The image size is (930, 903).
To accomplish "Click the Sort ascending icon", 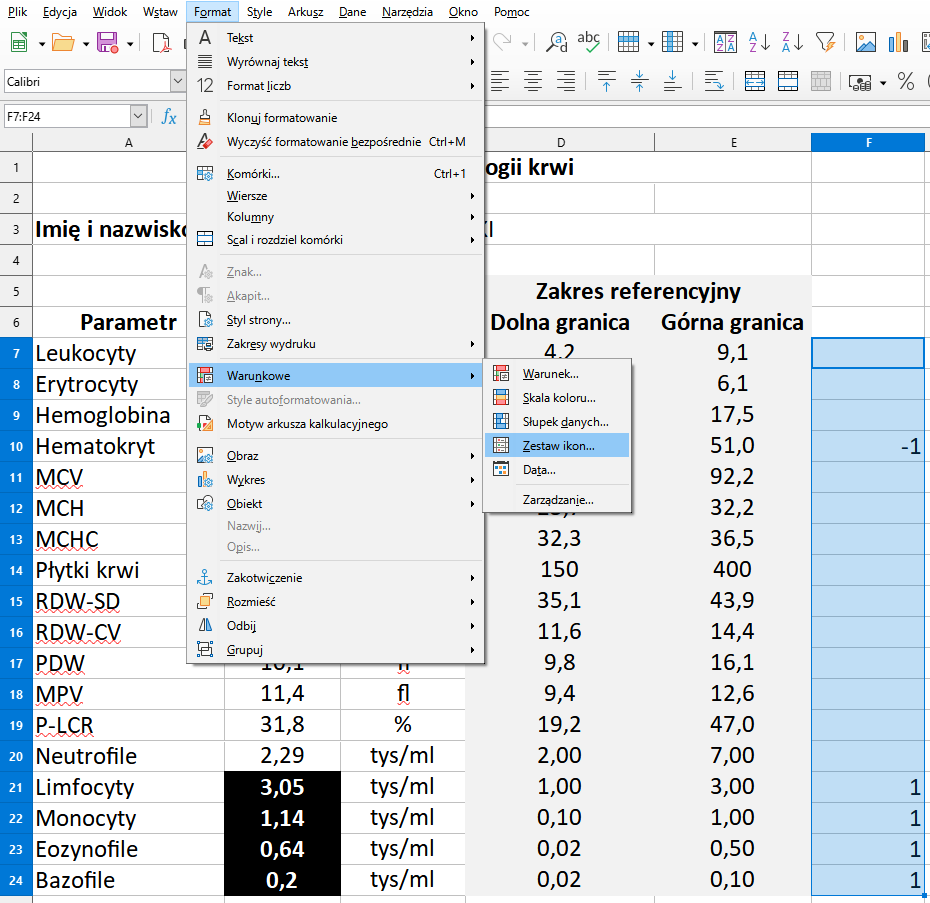I will 759,42.
